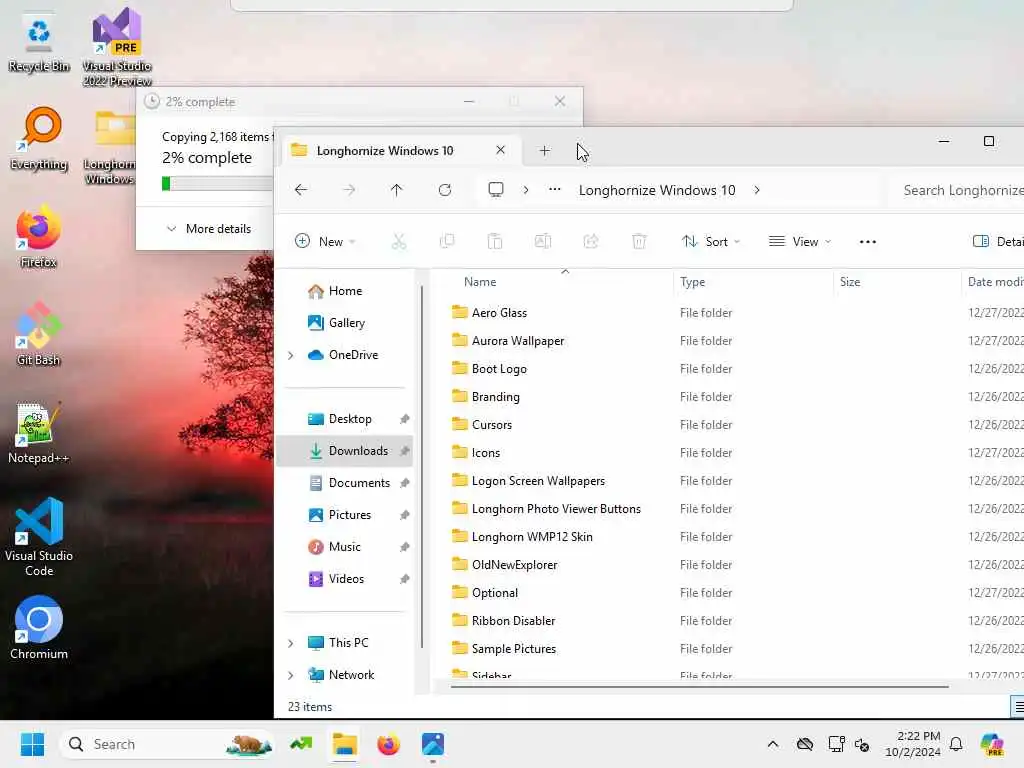
Task: Click chevron after Longhornize Windows 10 breadcrumb
Action: [757, 190]
